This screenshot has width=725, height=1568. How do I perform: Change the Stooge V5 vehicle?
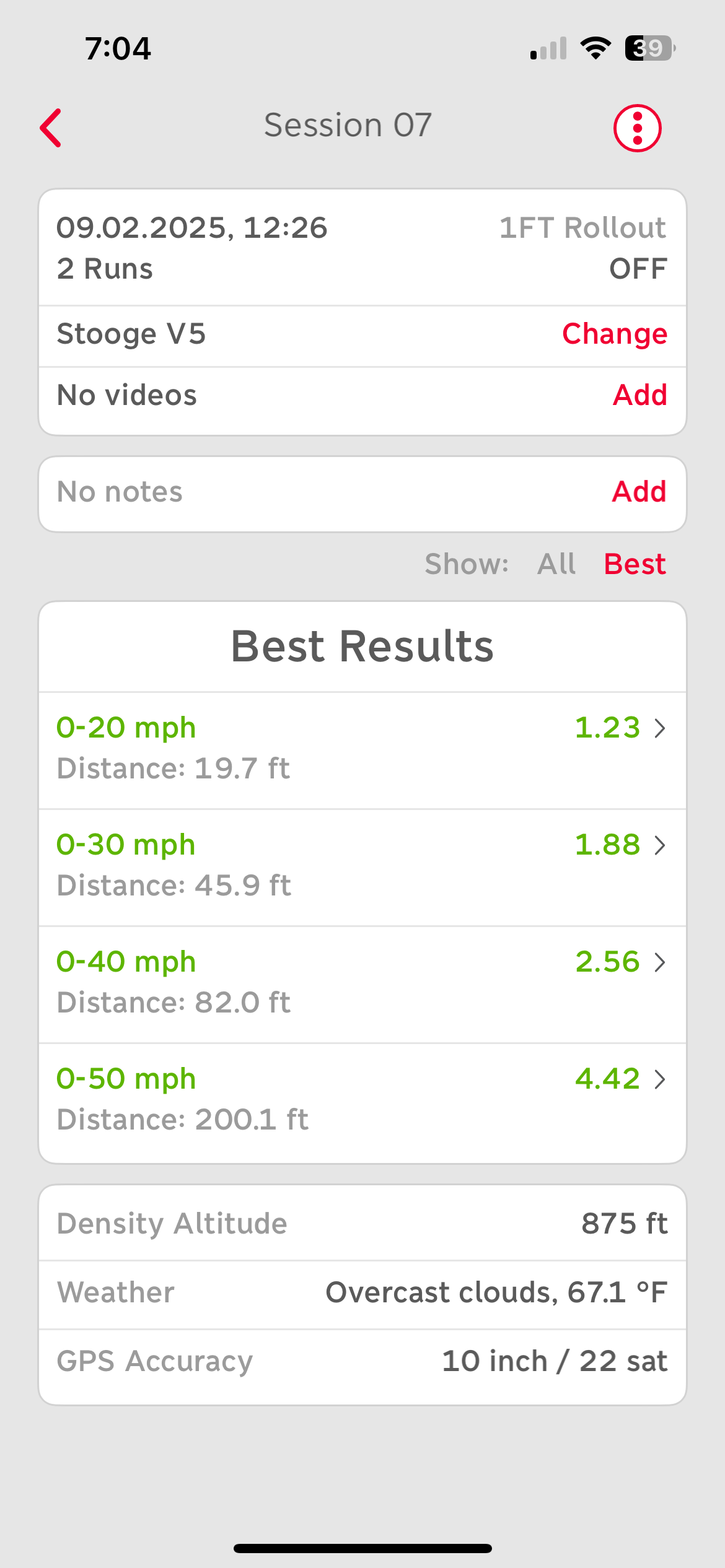pos(614,334)
